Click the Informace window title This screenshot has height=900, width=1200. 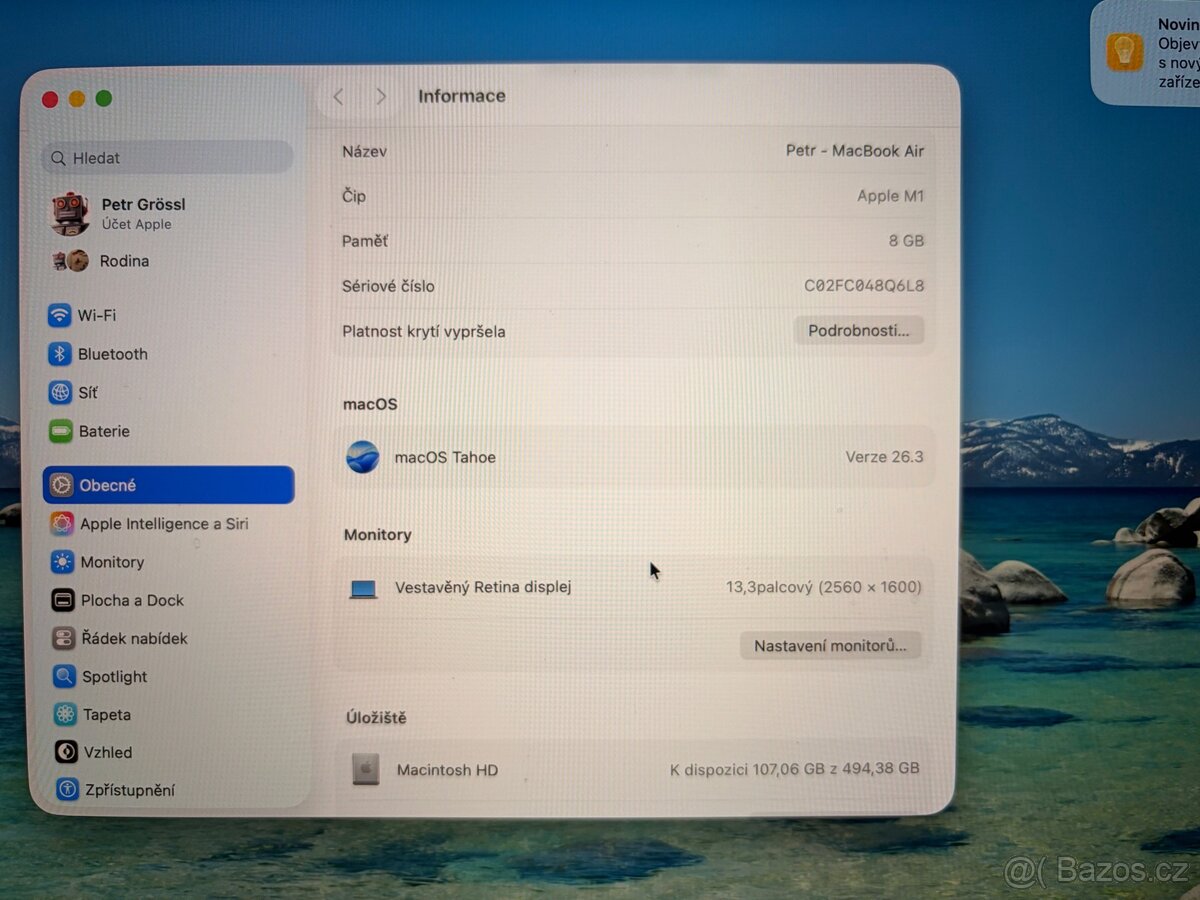click(462, 96)
